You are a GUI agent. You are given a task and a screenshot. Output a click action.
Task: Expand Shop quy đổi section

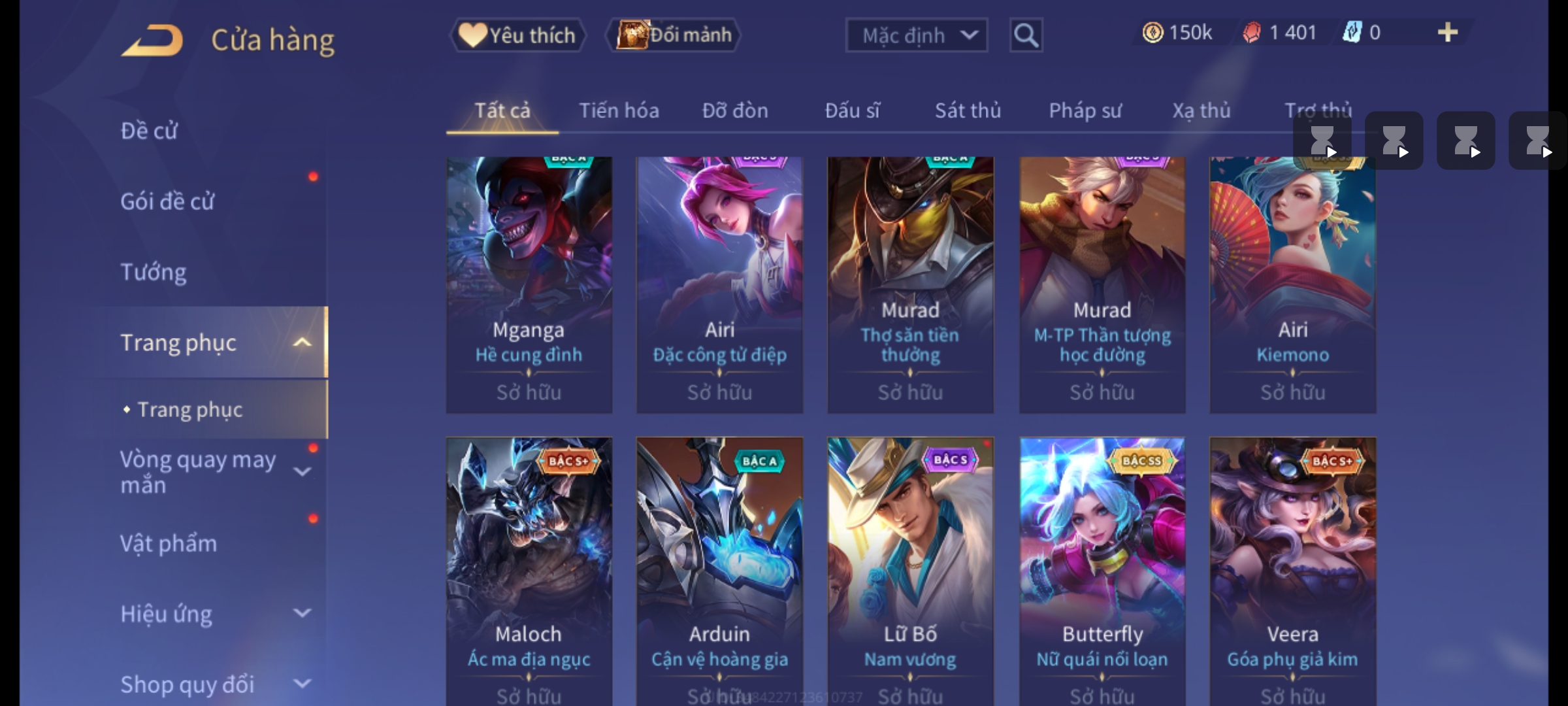tap(302, 684)
